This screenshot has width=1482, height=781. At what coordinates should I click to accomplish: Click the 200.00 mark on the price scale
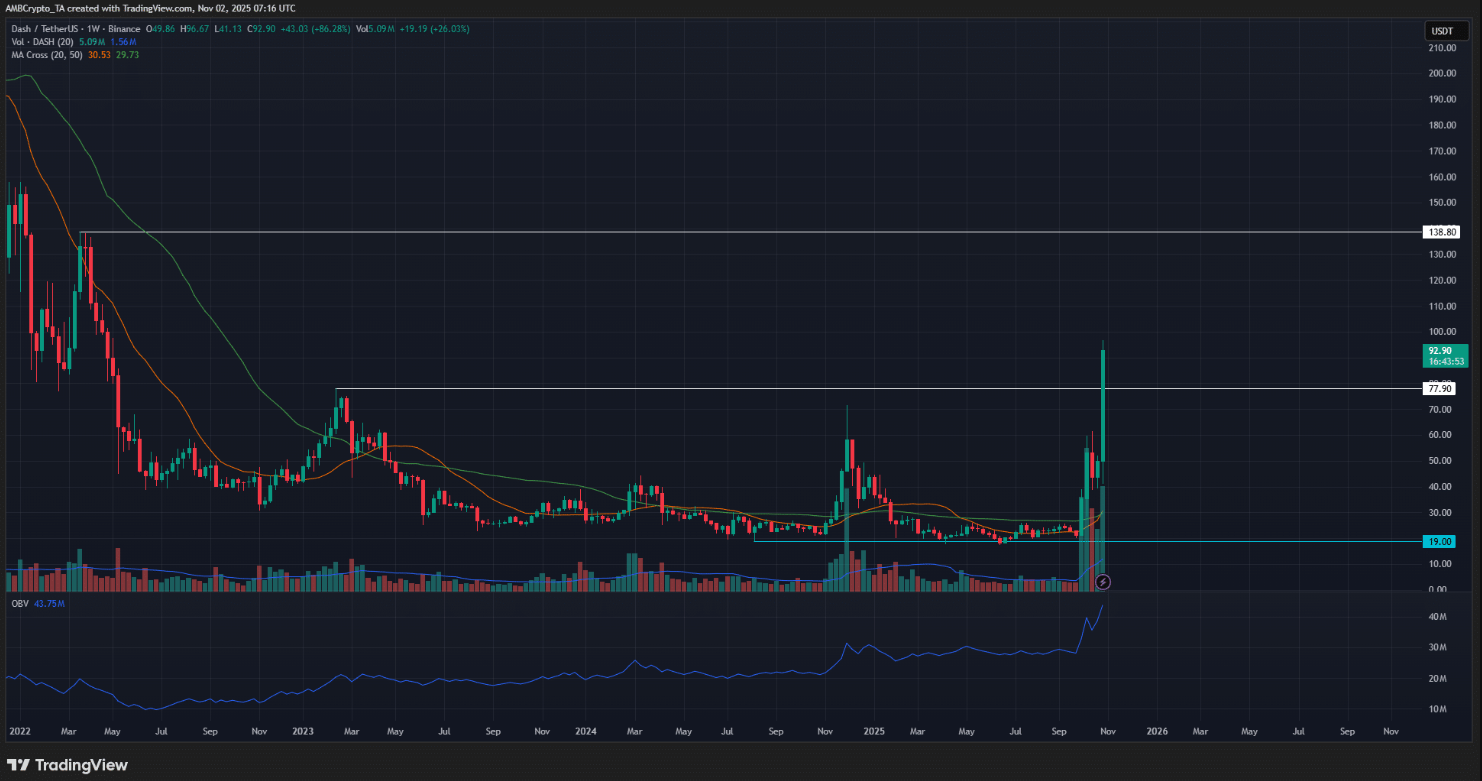click(1441, 74)
